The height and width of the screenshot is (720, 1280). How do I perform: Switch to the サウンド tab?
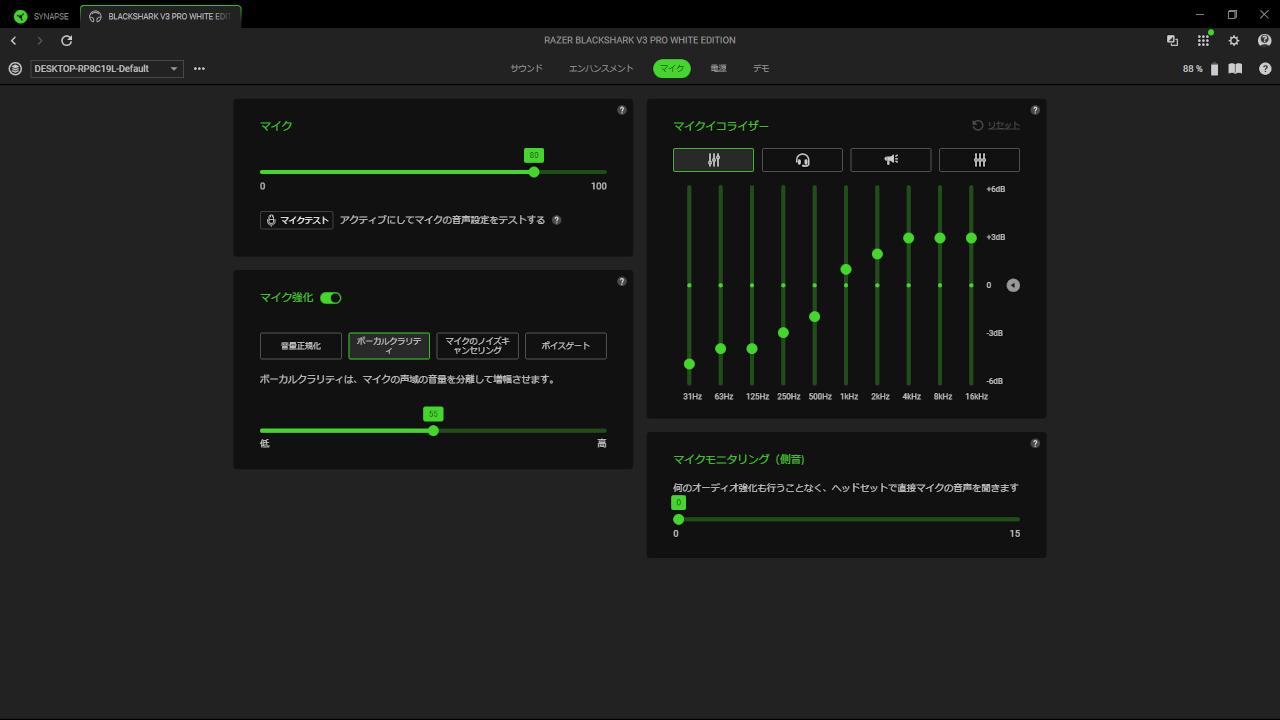pos(526,69)
